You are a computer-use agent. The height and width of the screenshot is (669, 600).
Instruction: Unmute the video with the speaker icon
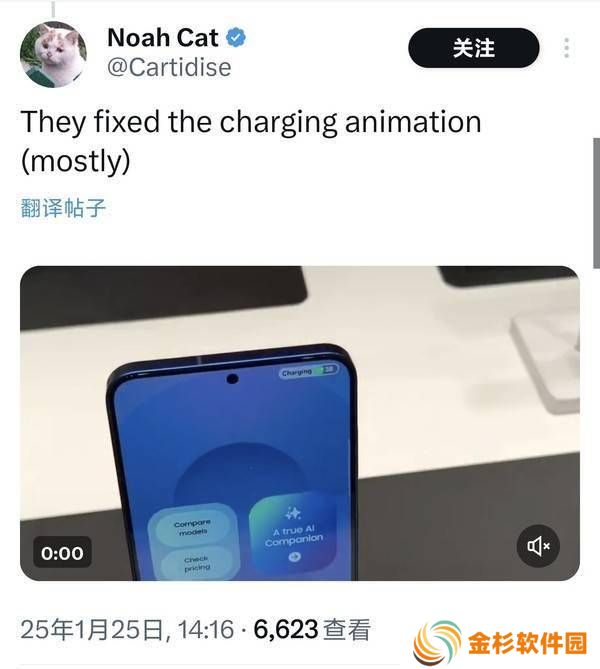coord(538,546)
